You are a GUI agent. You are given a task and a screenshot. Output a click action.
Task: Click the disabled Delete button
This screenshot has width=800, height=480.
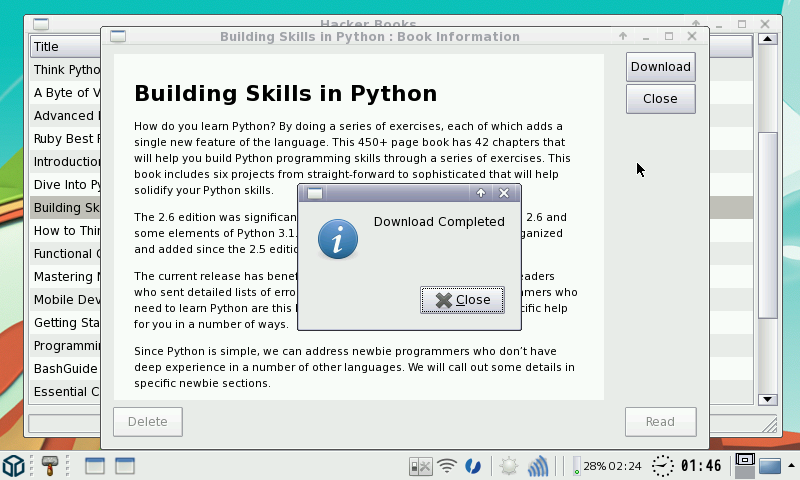tap(147, 422)
